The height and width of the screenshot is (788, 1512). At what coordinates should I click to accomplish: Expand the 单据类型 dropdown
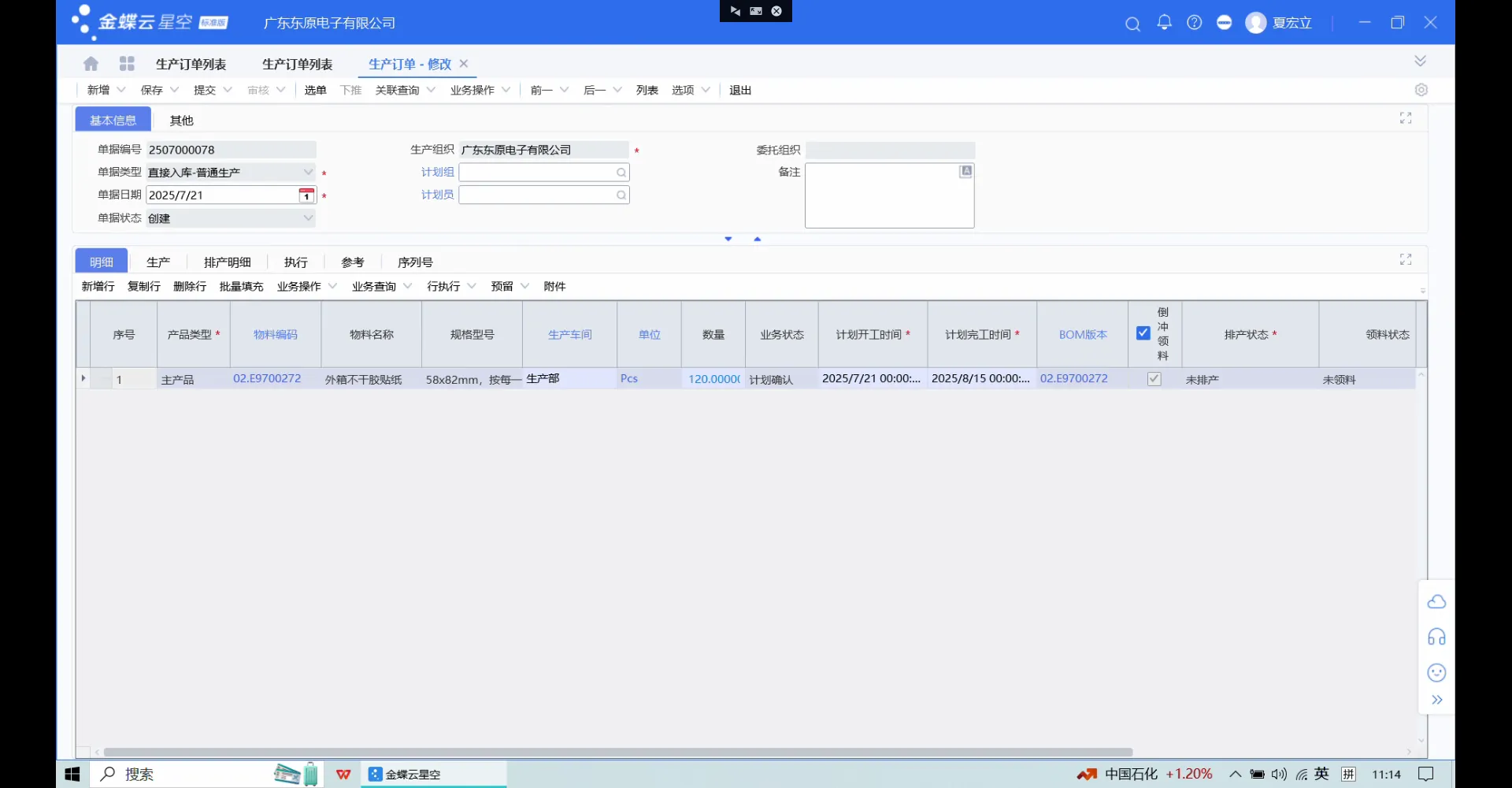click(x=308, y=173)
